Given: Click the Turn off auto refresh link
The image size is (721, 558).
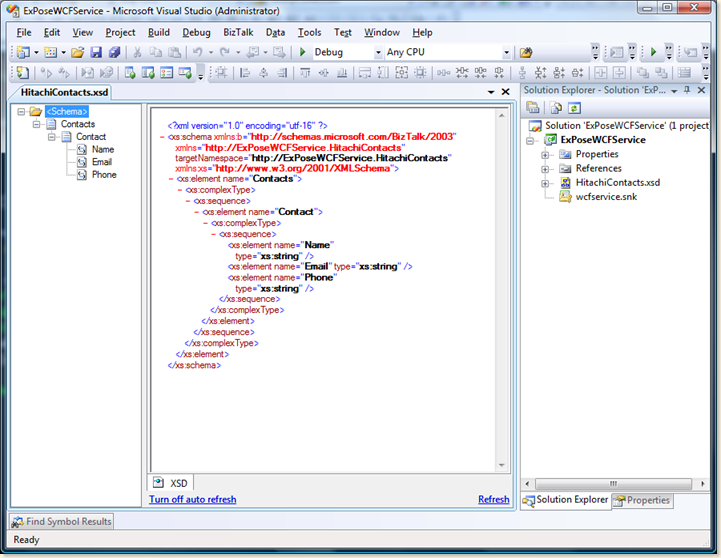Looking at the screenshot, I should point(192,499).
